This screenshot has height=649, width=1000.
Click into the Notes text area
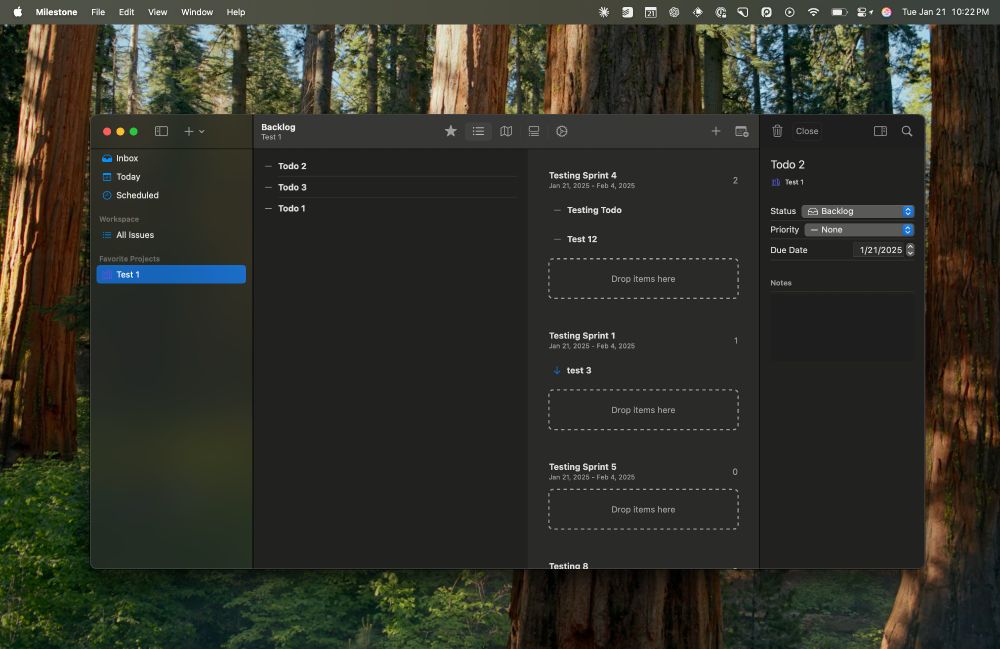coord(842,326)
